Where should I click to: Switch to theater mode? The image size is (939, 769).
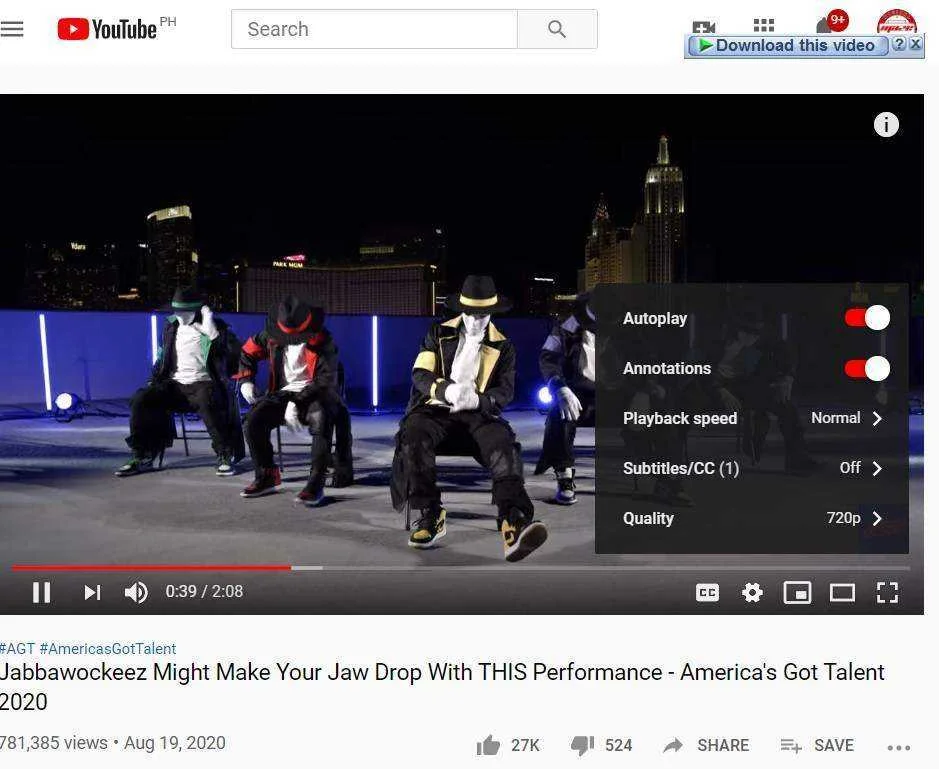point(842,593)
